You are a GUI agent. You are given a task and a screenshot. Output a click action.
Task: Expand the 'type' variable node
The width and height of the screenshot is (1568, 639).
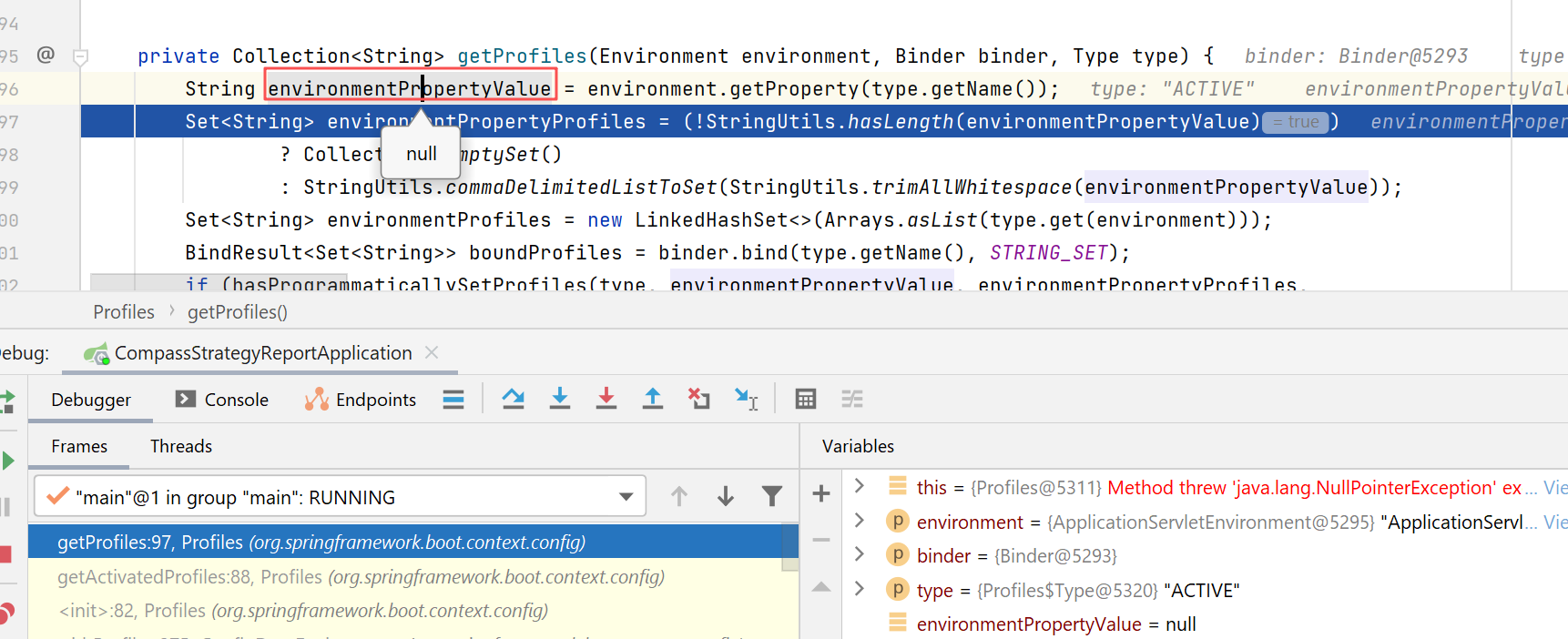[x=859, y=589]
